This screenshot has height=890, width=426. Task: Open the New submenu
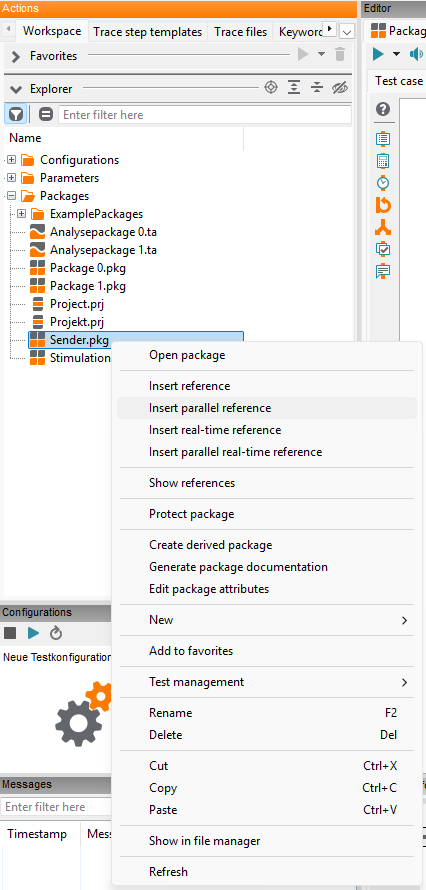click(x=267, y=620)
